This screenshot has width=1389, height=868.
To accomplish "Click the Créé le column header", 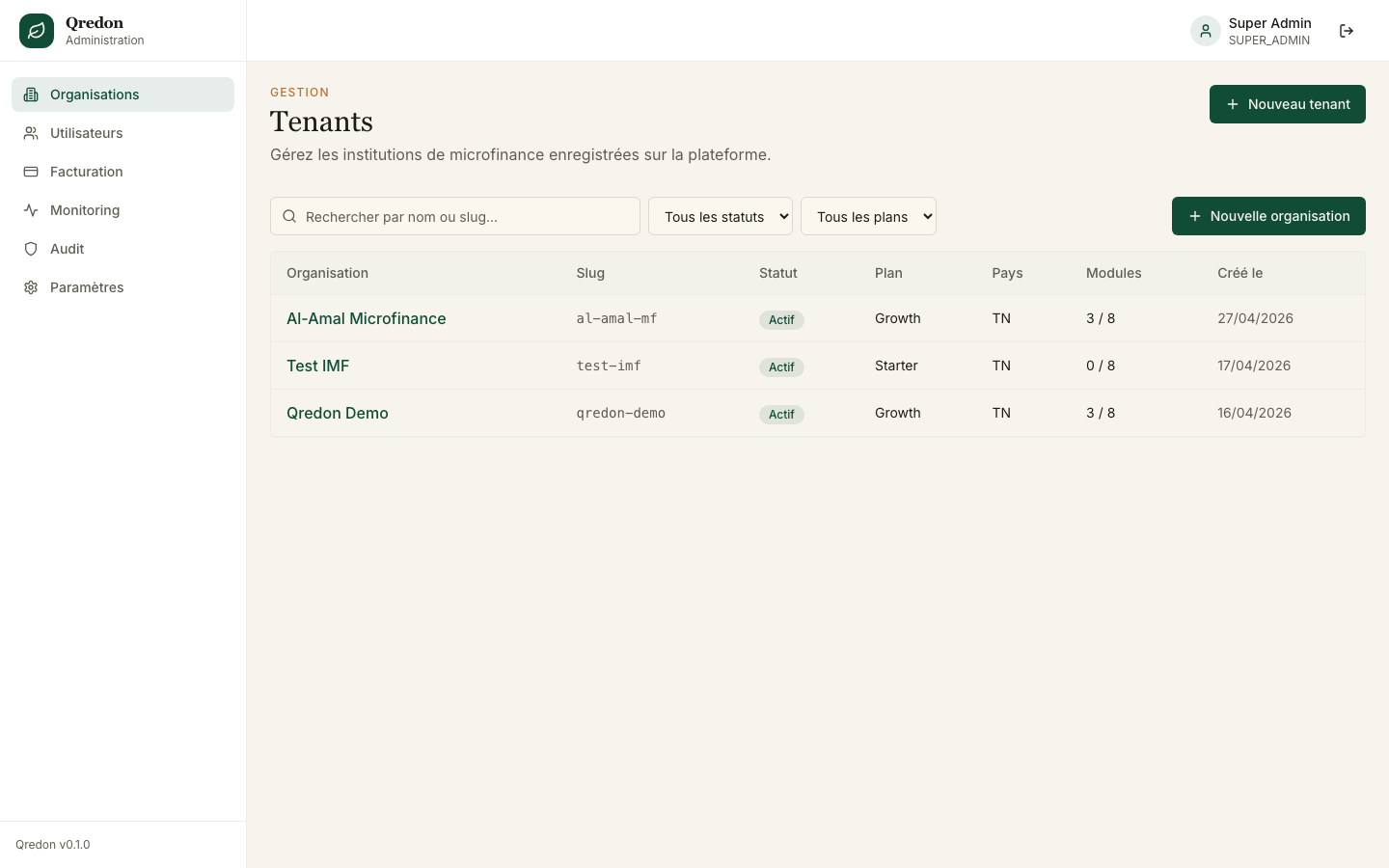I will click(x=1240, y=273).
